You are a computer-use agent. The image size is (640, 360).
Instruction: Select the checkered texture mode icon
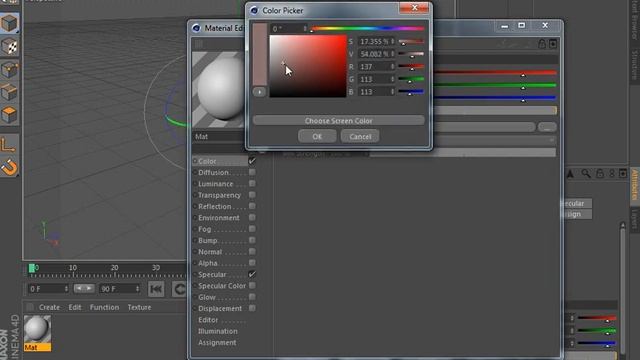(x=9, y=47)
